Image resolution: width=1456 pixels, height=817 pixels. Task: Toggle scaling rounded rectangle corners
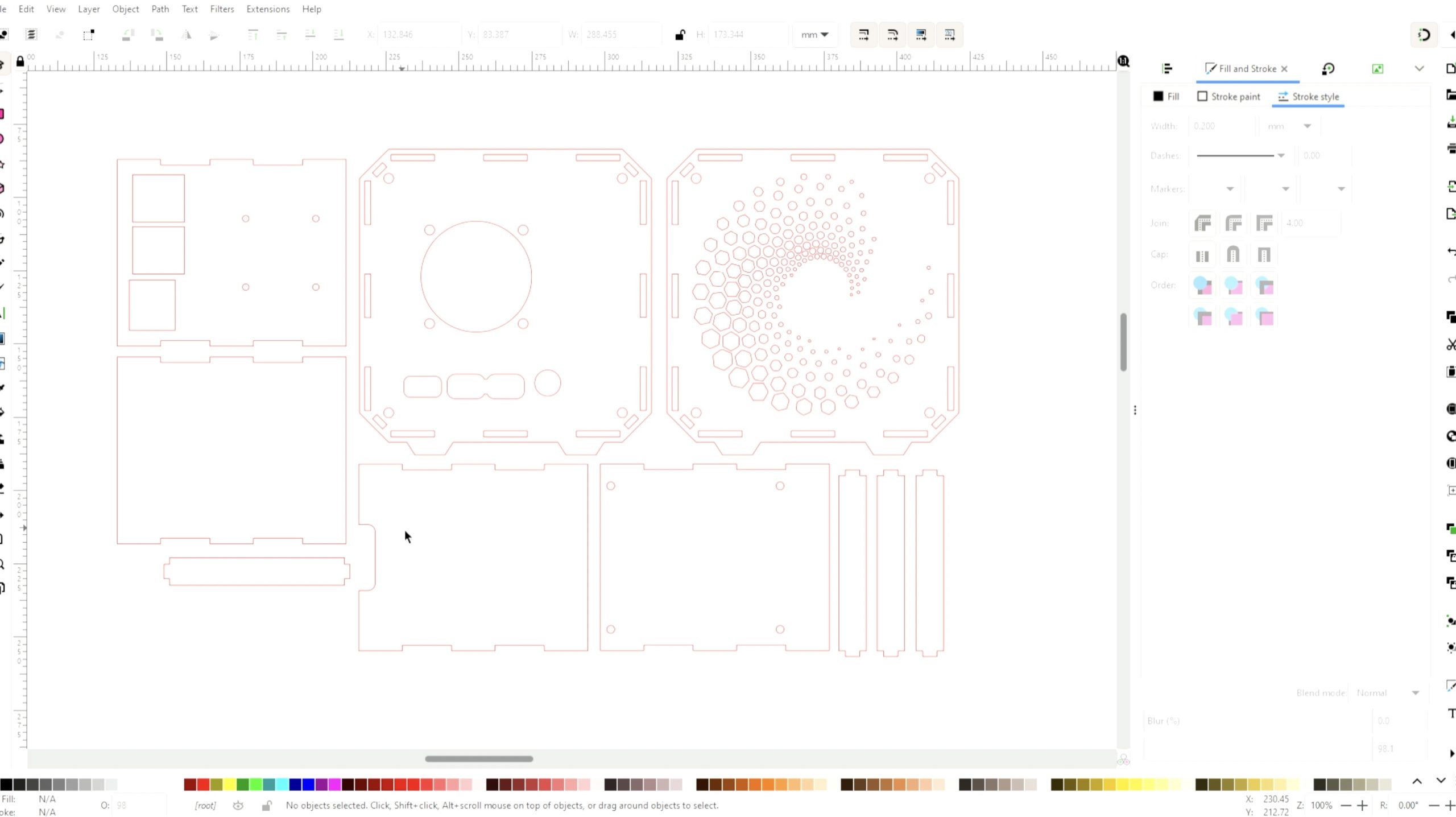coord(892,35)
